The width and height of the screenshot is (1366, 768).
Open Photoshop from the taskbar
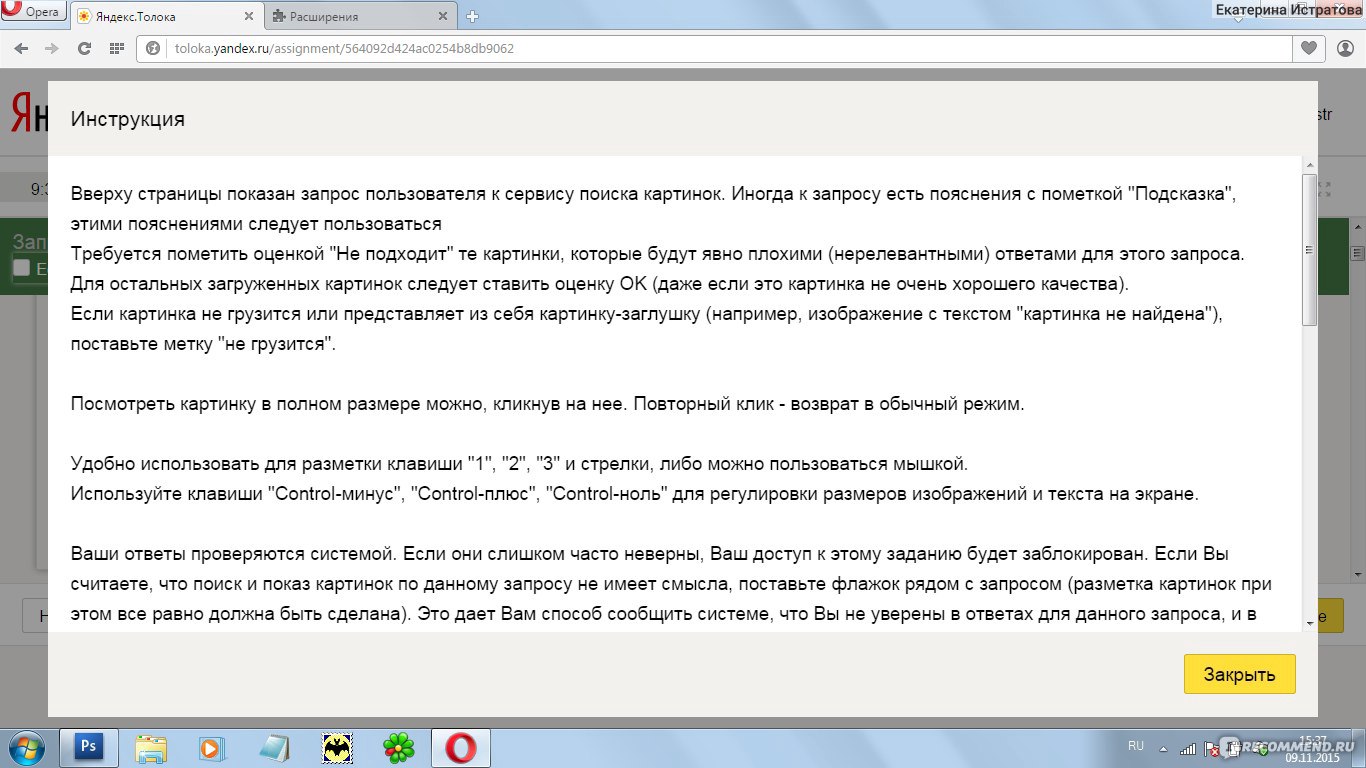coord(89,747)
